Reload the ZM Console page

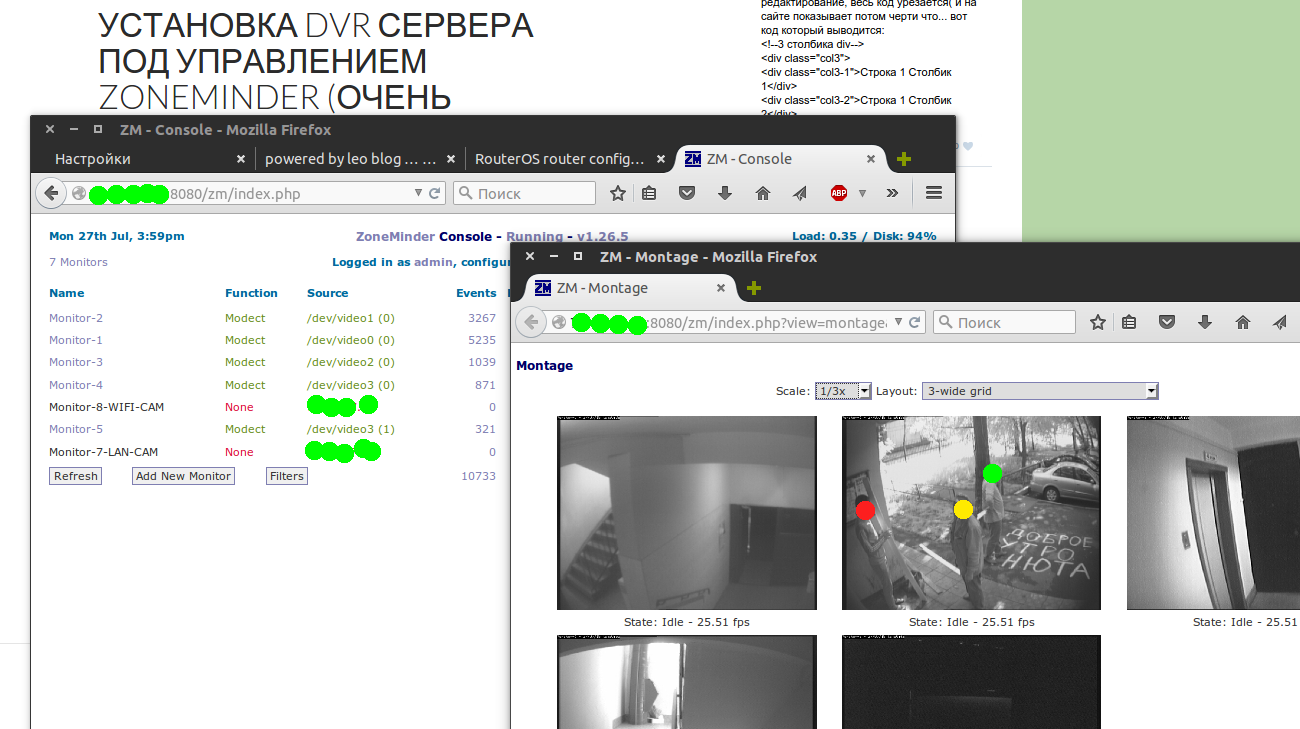click(x=435, y=193)
